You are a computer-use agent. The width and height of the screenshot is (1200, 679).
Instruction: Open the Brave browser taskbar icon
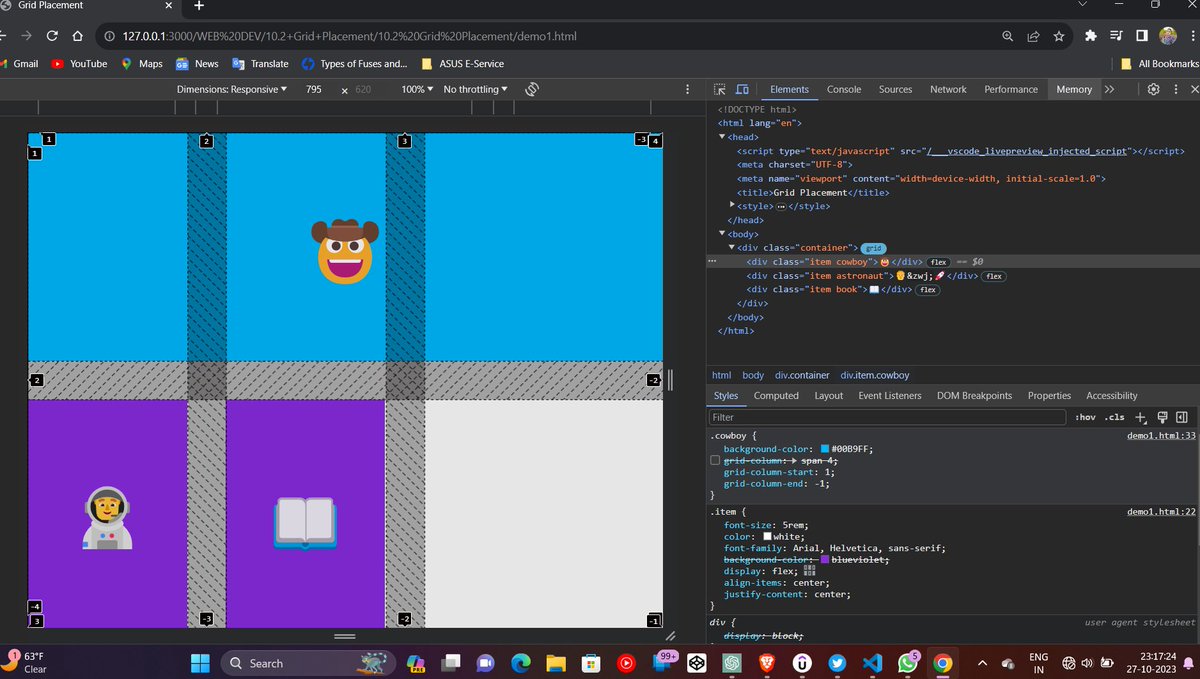pos(767,663)
